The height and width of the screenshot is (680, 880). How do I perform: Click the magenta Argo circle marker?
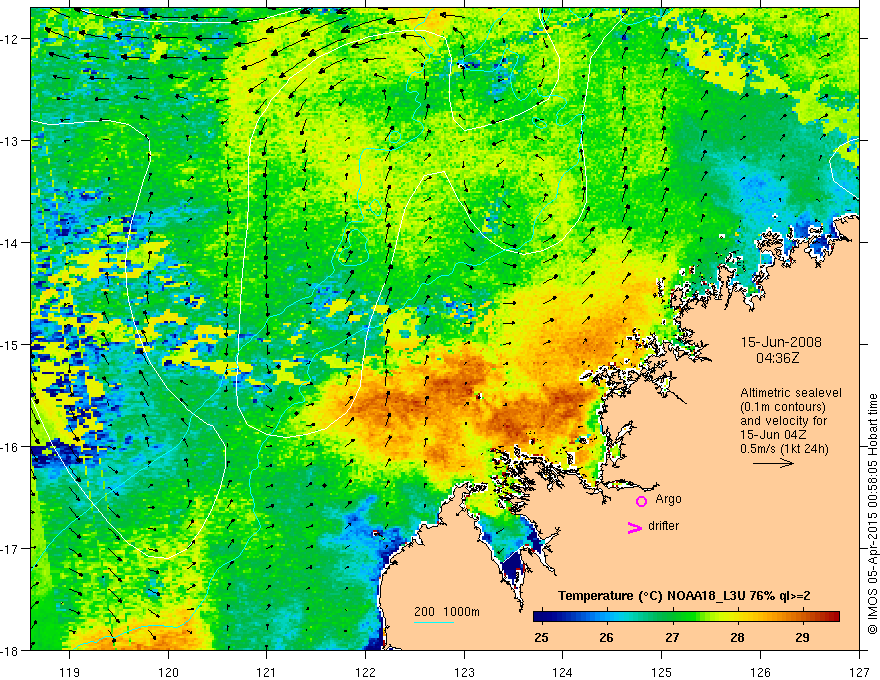click(x=641, y=501)
